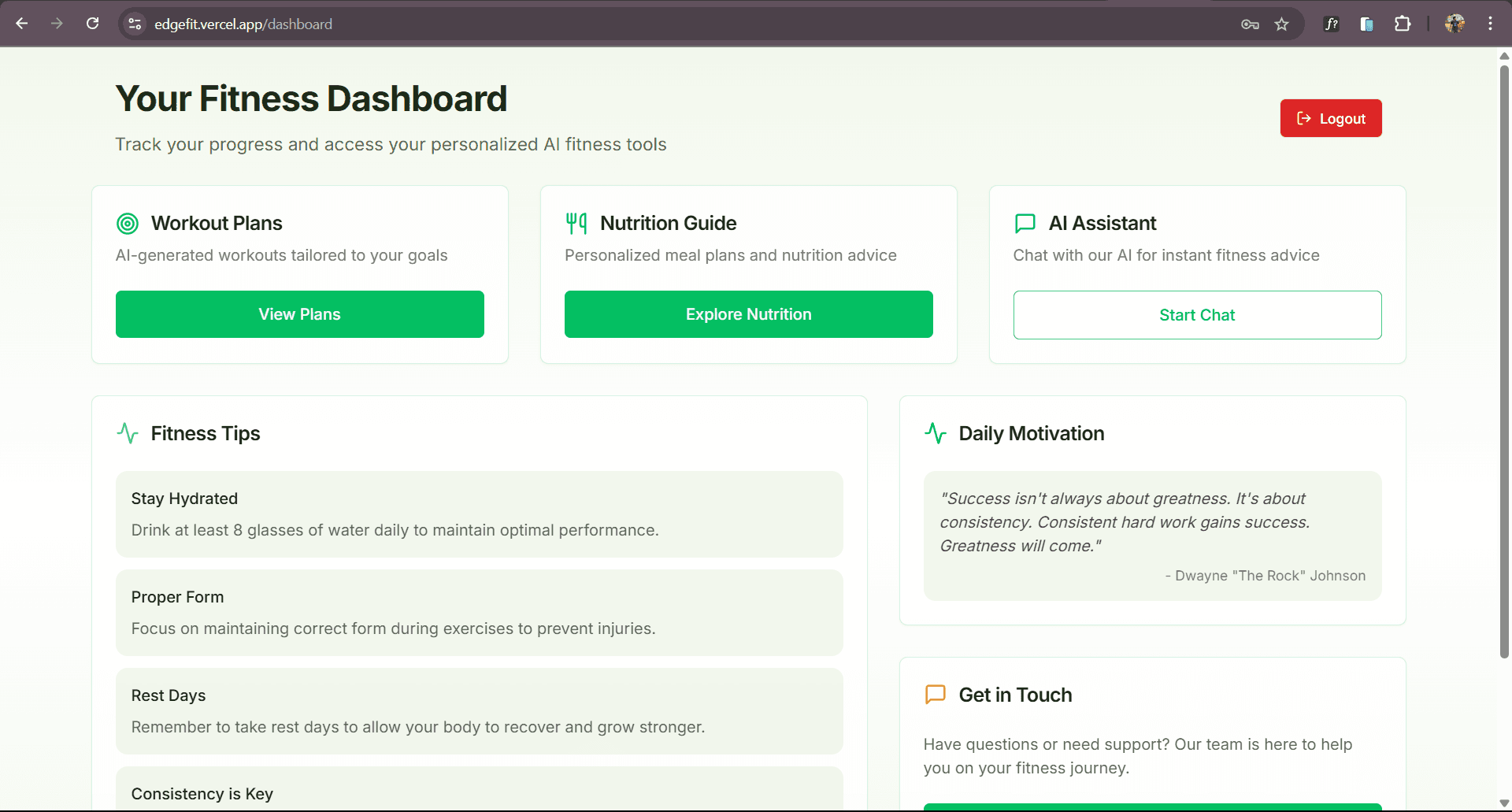Click "Drink at least 8 glasses of water" text
Image resolution: width=1512 pixels, height=812 pixels.
395,530
